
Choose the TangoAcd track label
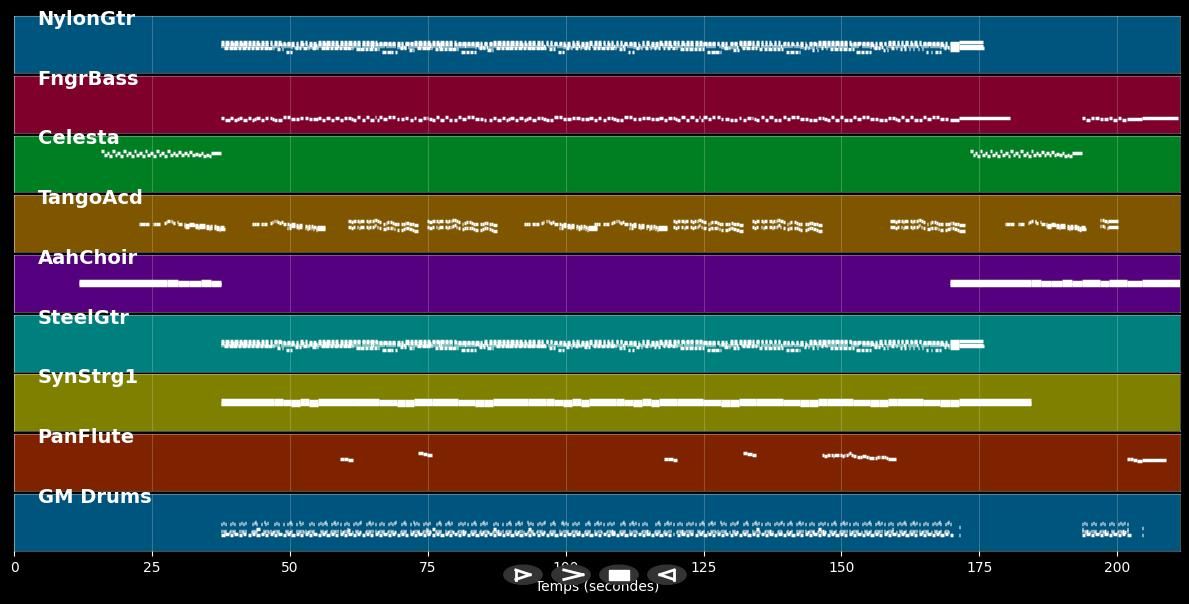click(90, 198)
